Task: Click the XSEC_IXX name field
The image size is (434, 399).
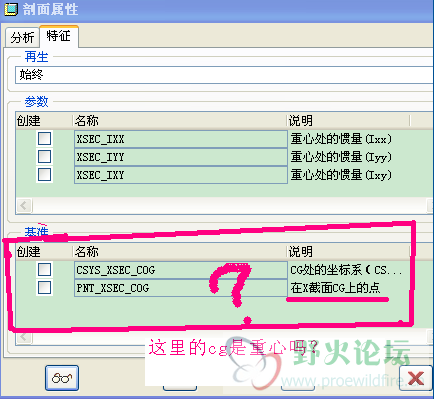Action: (x=181, y=139)
